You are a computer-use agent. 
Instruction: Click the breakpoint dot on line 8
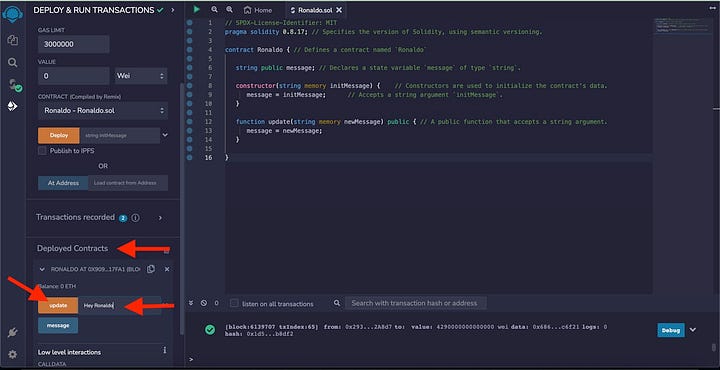coord(189,85)
